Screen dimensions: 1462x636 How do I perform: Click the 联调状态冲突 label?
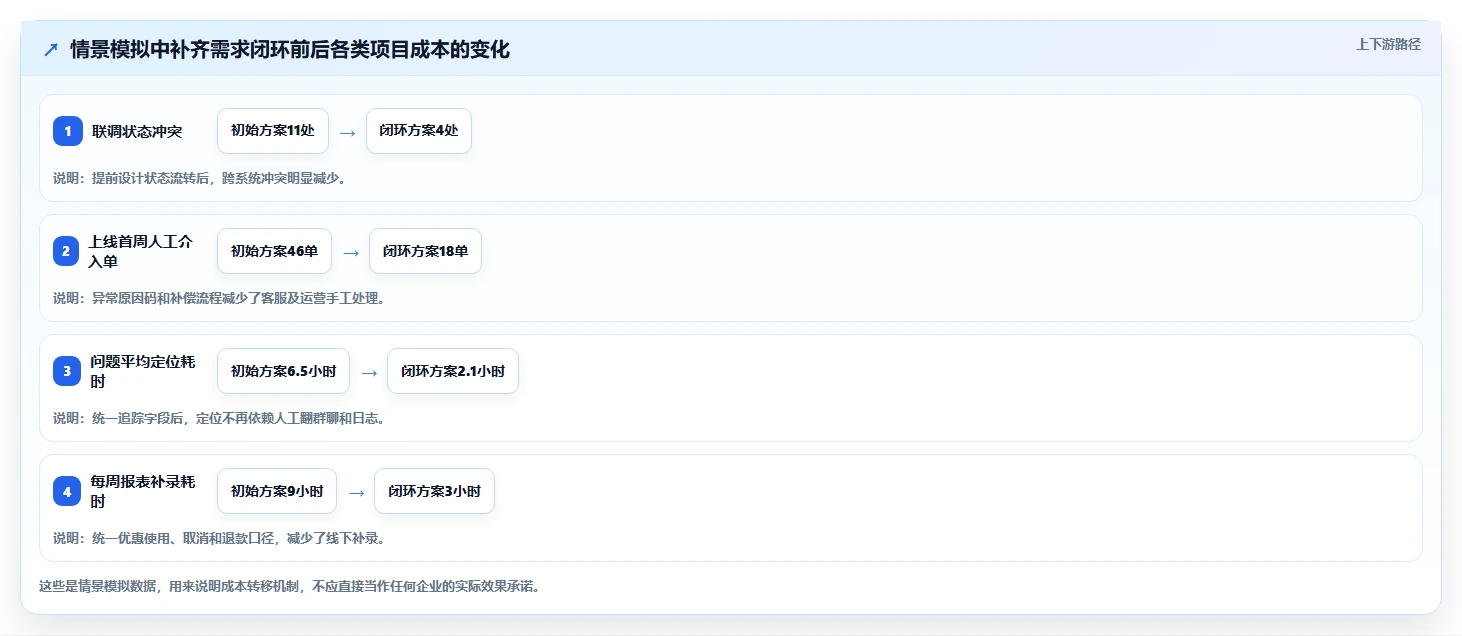click(137, 131)
